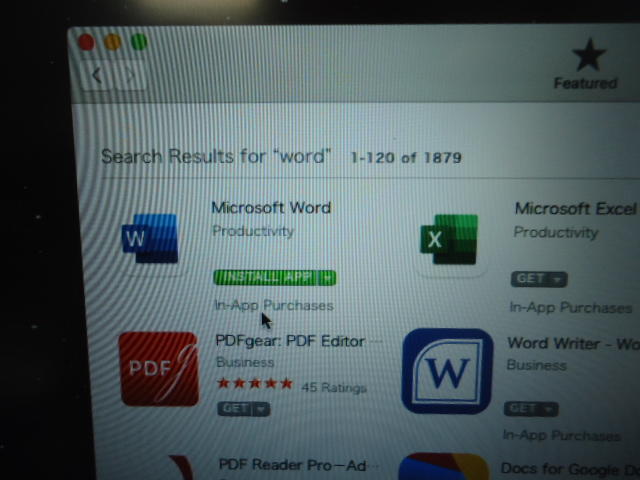Open the Featured tab with star icon
This screenshot has height=480, width=640.
(x=587, y=64)
